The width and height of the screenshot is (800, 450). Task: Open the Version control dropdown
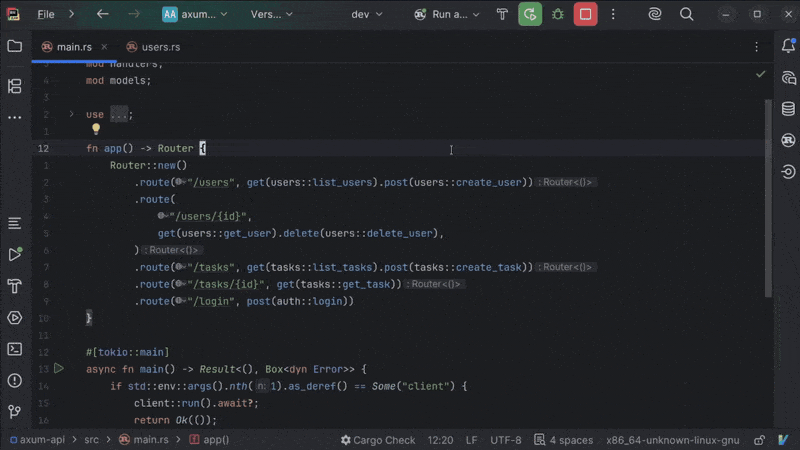271,14
